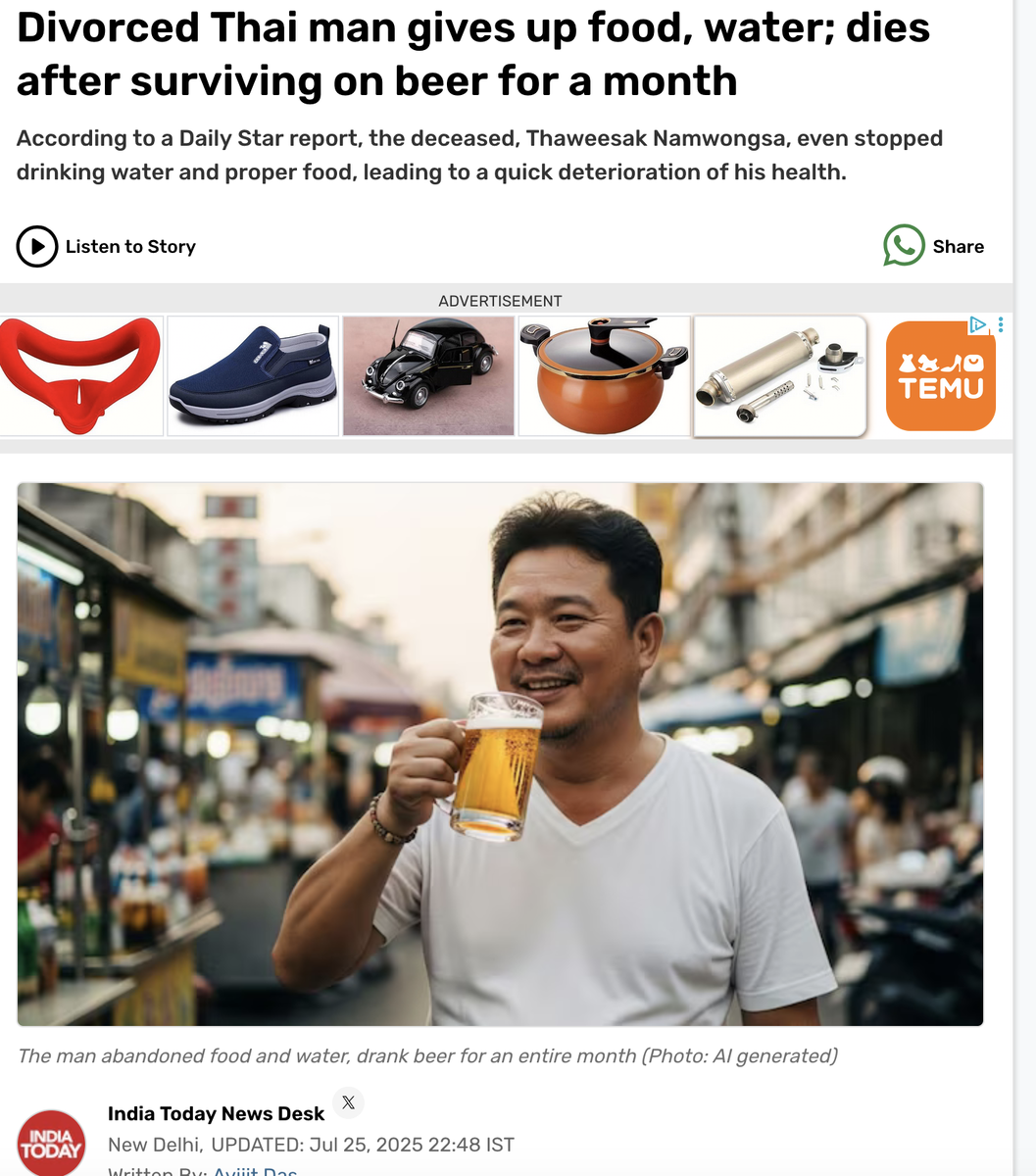Open the India Today News Desk author link

click(216, 1113)
